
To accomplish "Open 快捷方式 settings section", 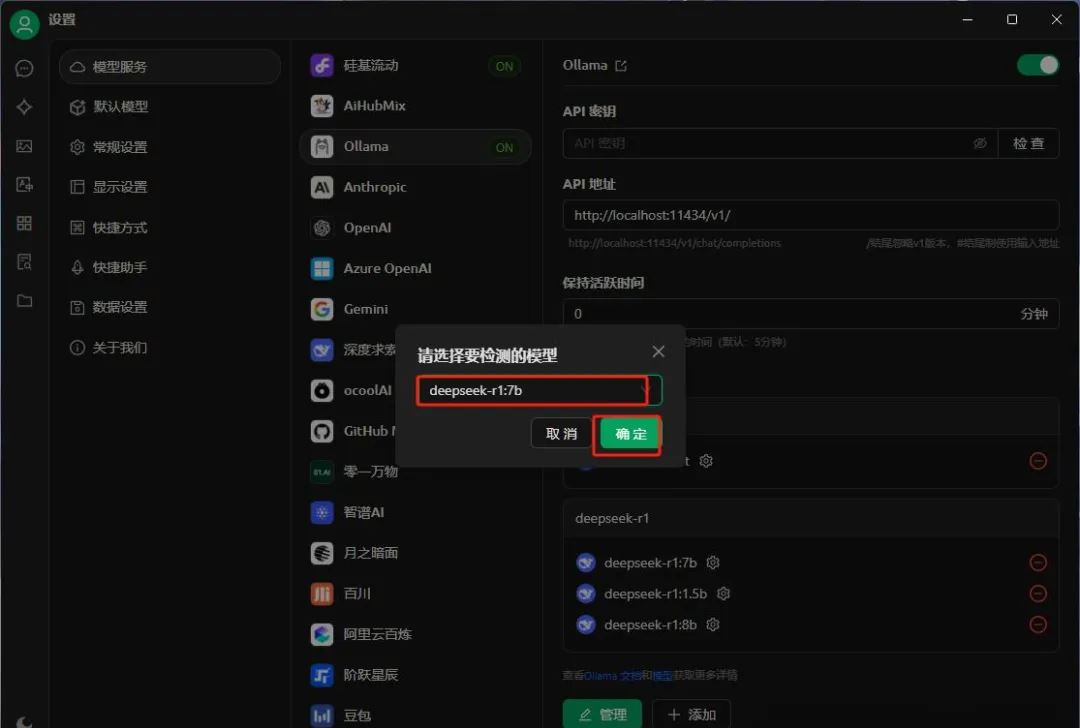I will tap(170, 227).
